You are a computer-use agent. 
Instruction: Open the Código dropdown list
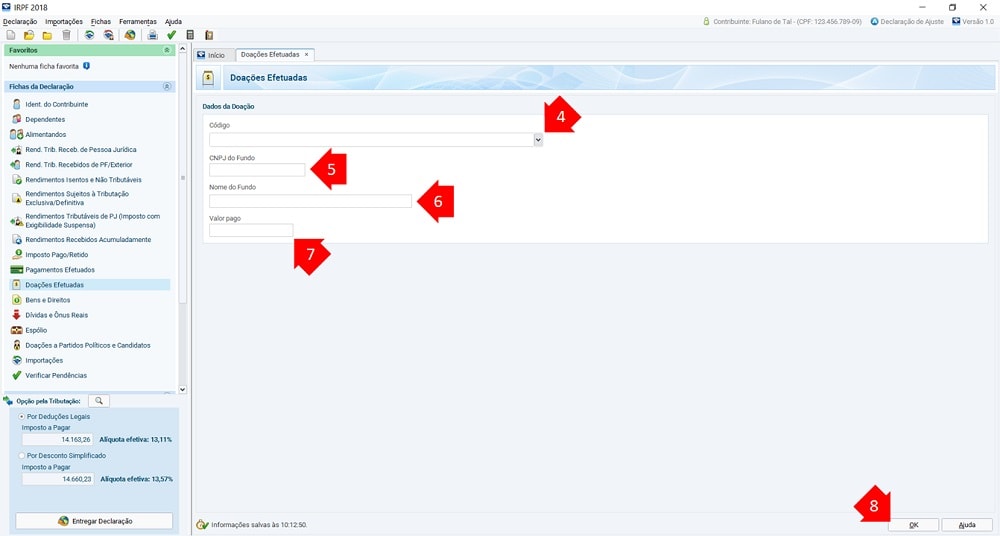pyautogui.click(x=538, y=140)
